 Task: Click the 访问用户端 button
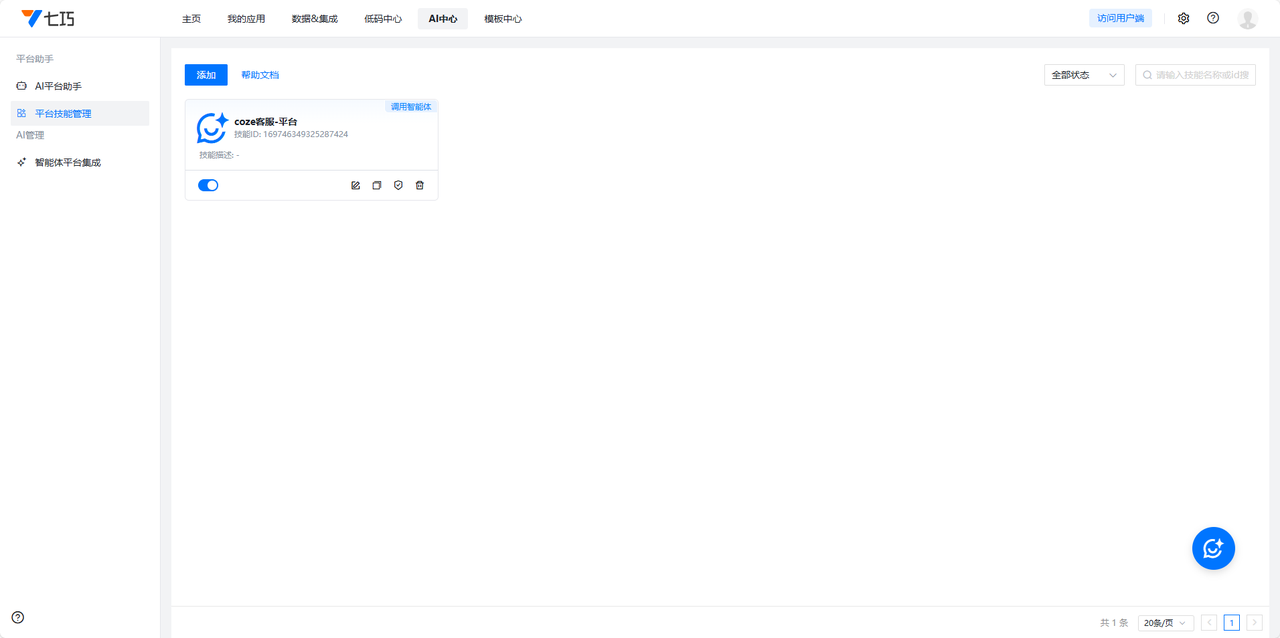pos(1120,18)
